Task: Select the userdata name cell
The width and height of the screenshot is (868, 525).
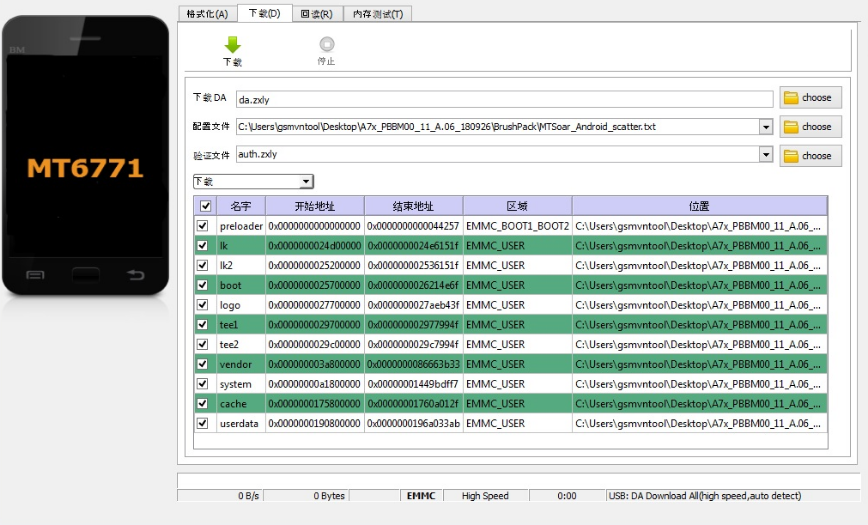Action: pyautogui.click(x=241, y=423)
